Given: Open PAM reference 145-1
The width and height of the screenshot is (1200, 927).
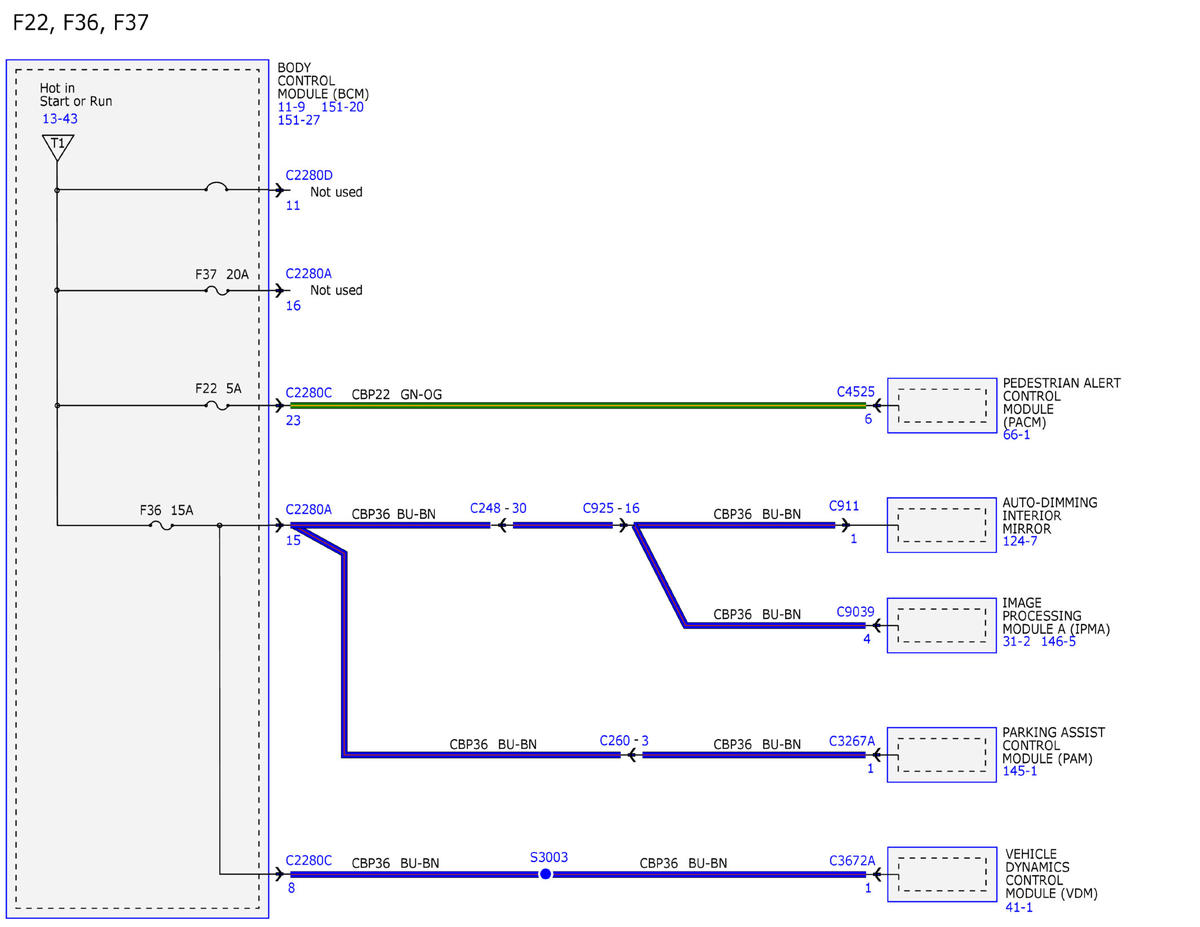Looking at the screenshot, I should pos(1020,771).
